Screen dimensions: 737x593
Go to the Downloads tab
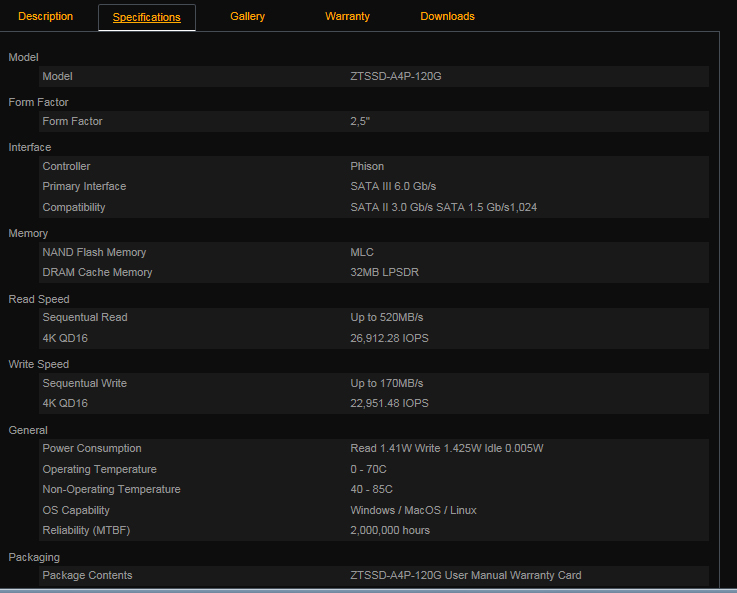coord(447,16)
